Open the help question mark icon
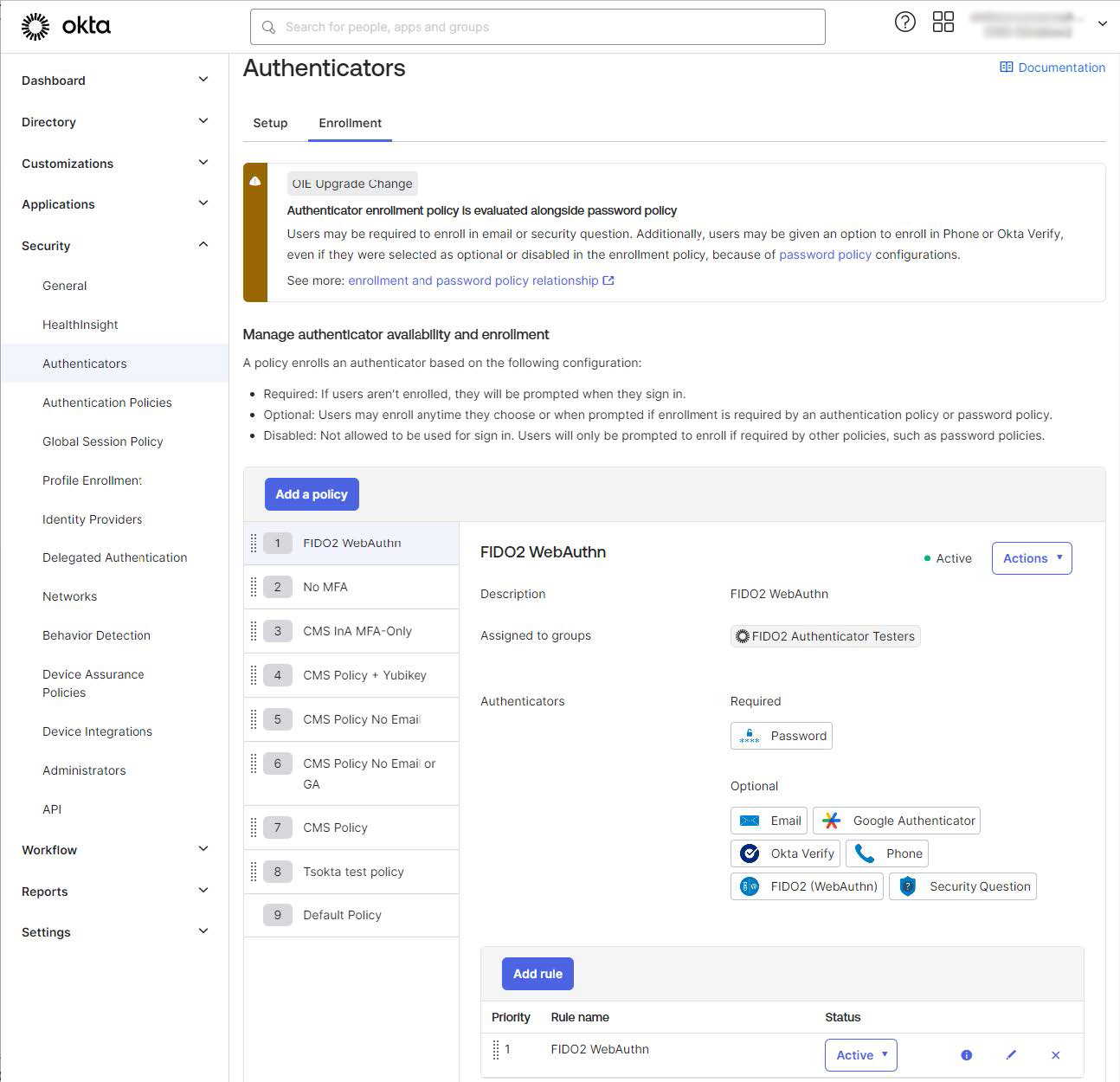The height and width of the screenshot is (1082, 1120). coord(904,23)
